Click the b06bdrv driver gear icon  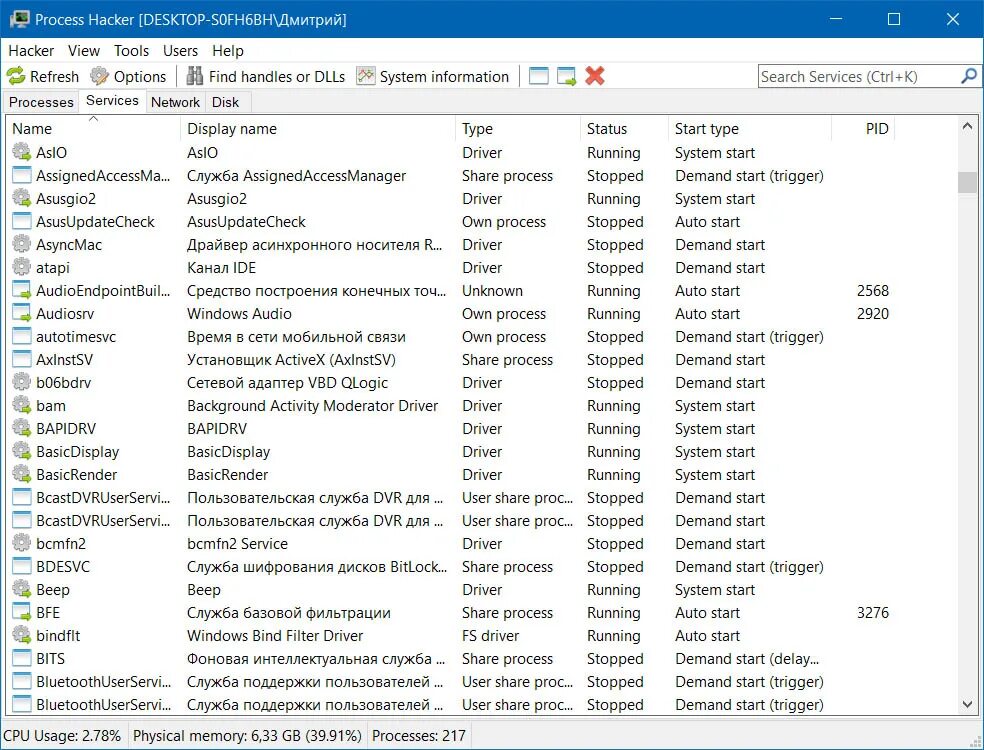coord(21,382)
